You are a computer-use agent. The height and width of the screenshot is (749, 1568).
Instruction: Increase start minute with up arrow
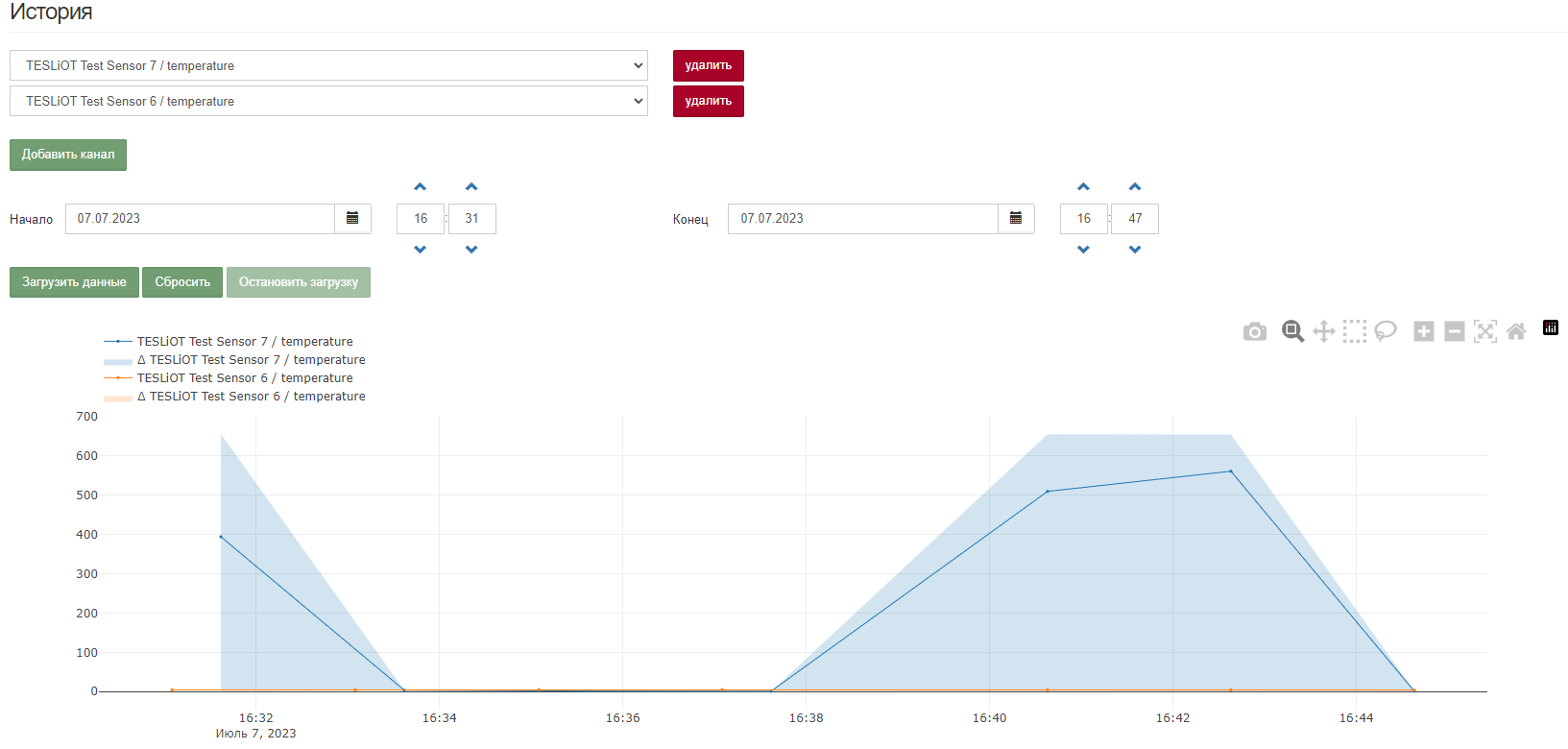[x=471, y=187]
